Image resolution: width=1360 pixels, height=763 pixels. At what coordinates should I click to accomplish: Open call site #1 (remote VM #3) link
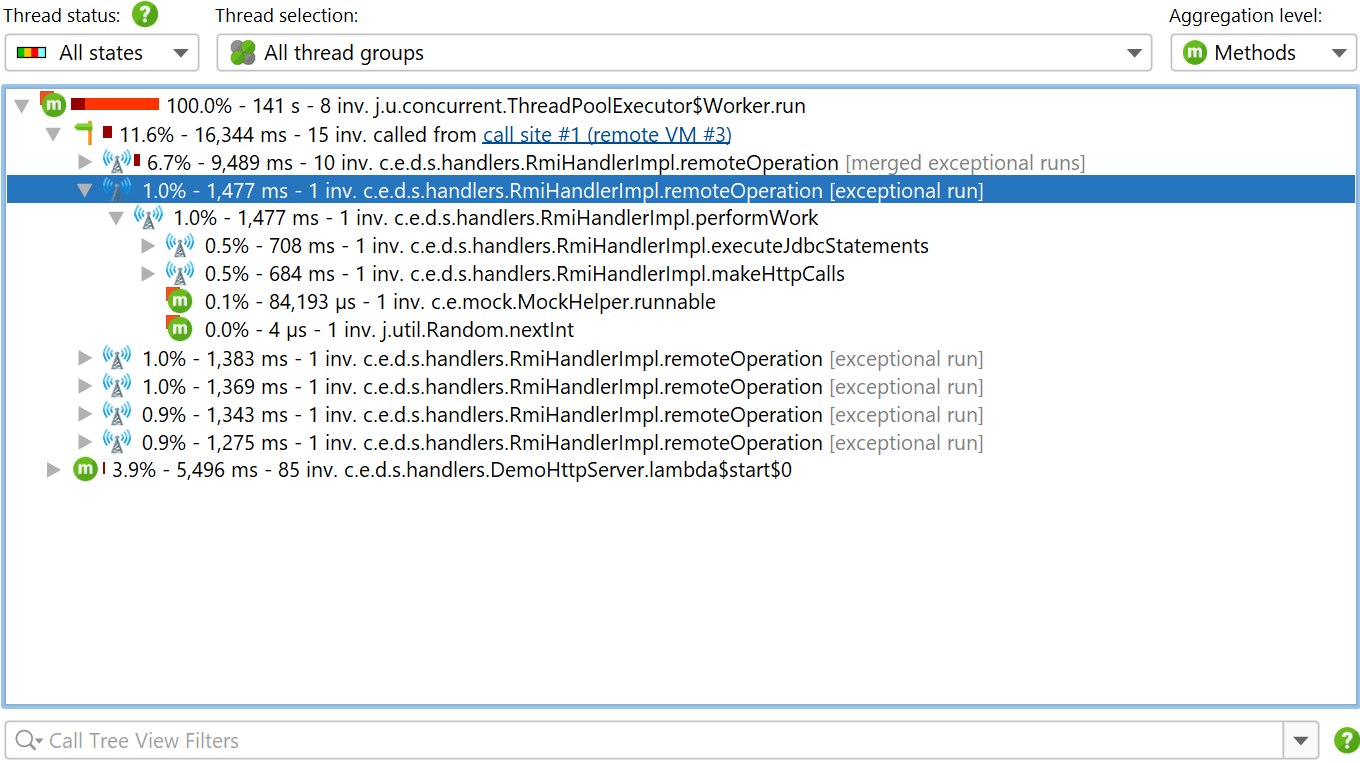coord(607,134)
